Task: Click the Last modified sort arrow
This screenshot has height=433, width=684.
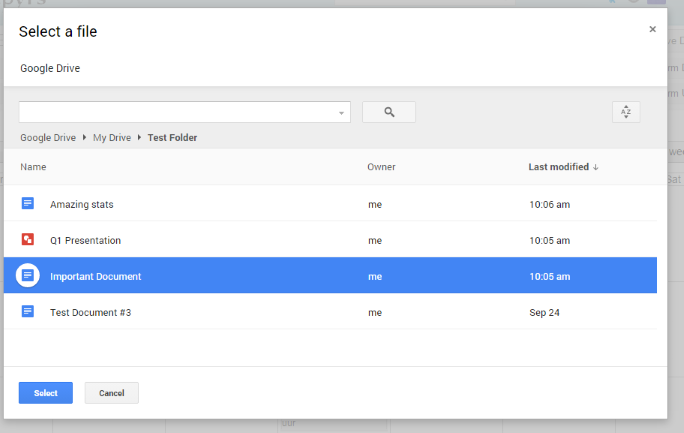Action: [x=595, y=167]
